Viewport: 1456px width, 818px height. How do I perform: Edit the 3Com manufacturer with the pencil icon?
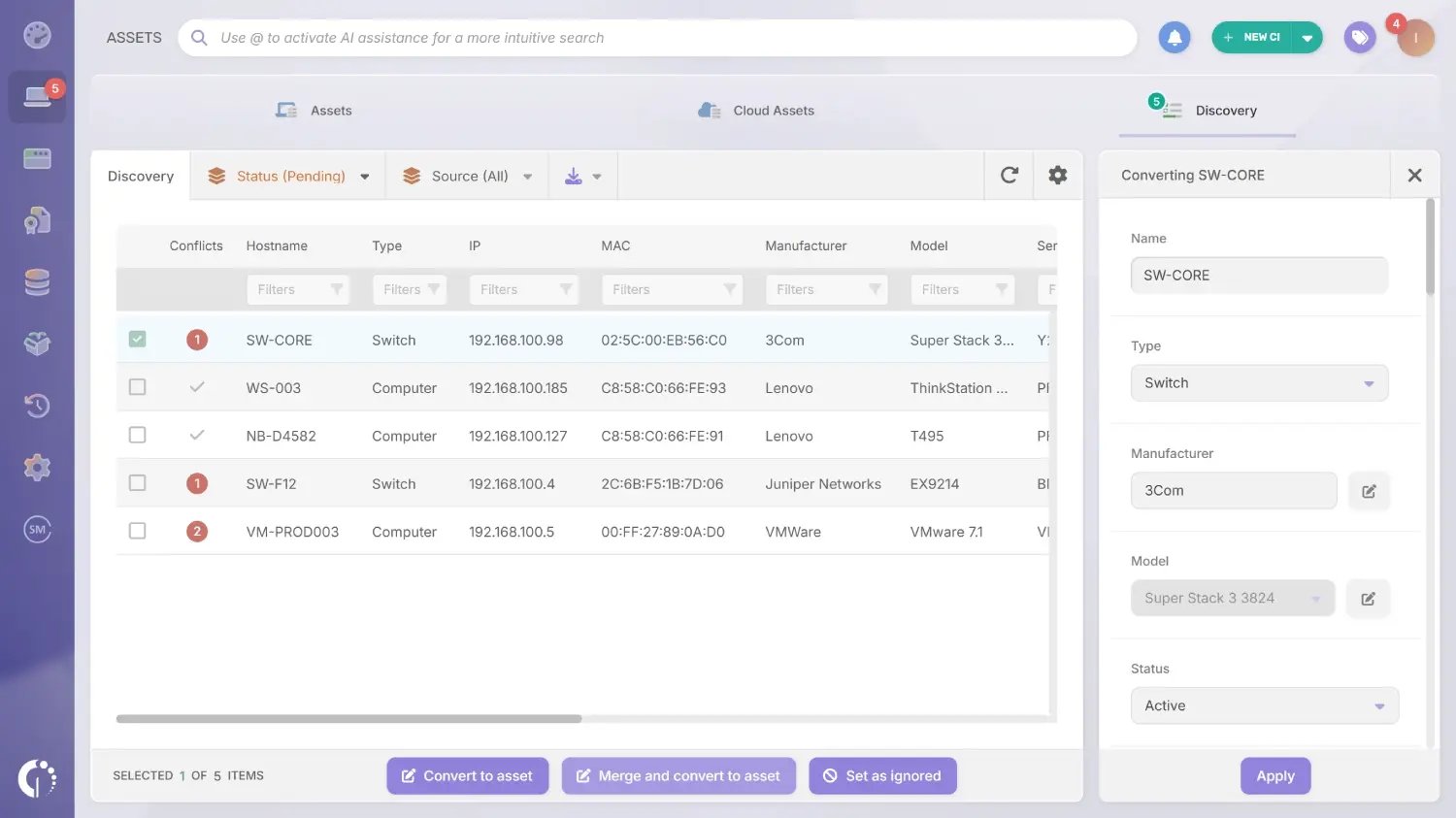[x=1369, y=490]
